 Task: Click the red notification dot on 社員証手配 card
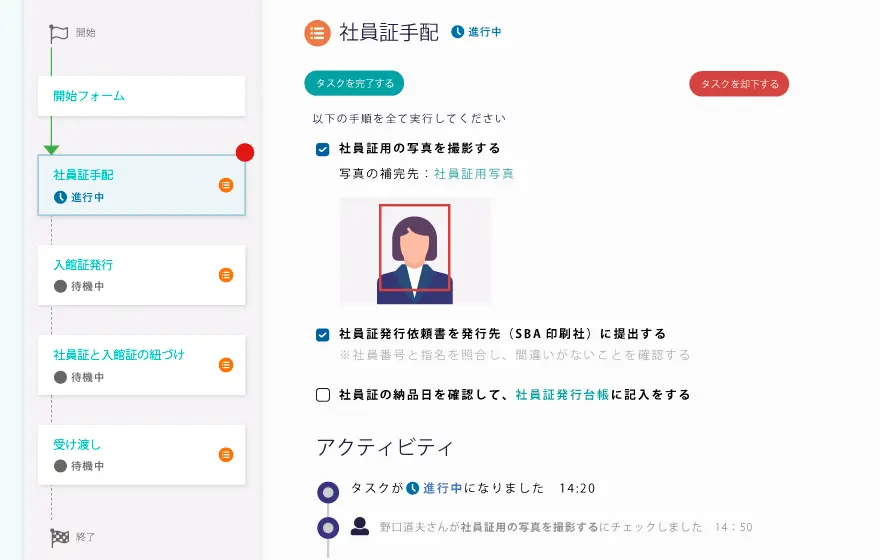(245, 153)
